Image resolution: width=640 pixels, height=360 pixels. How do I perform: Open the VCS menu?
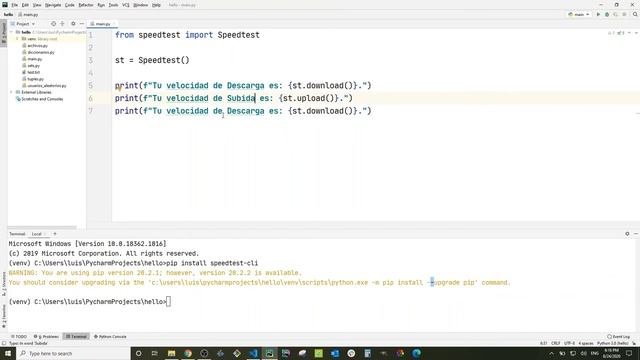tap(126, 5)
